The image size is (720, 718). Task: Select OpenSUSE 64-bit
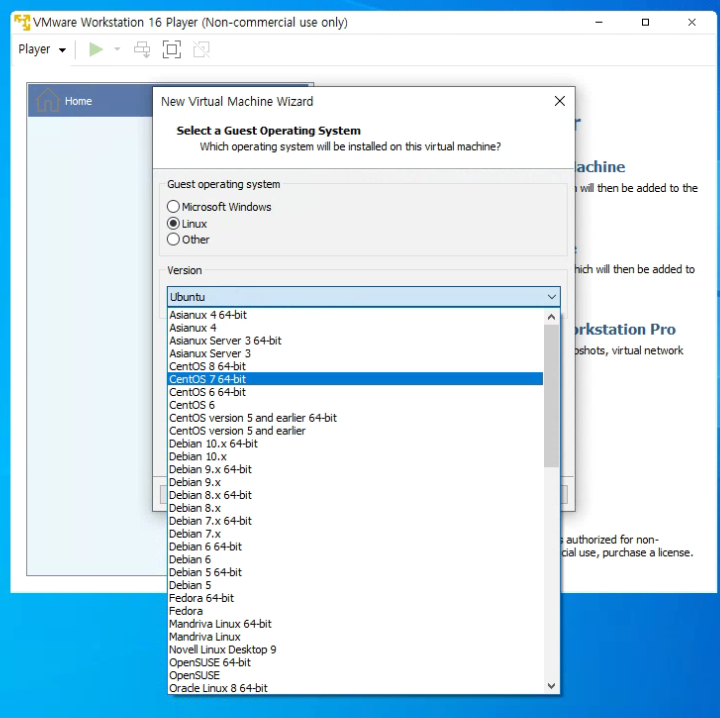pyautogui.click(x=355, y=662)
